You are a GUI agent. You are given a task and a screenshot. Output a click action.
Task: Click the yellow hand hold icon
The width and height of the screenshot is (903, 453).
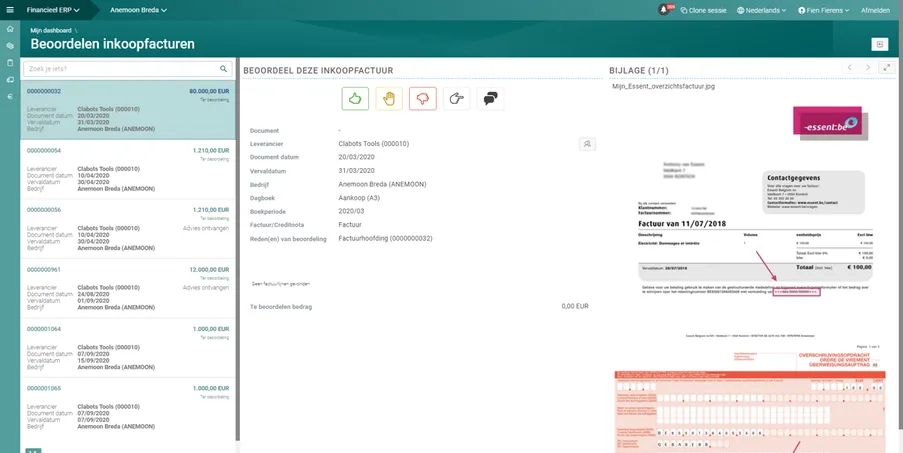387,98
